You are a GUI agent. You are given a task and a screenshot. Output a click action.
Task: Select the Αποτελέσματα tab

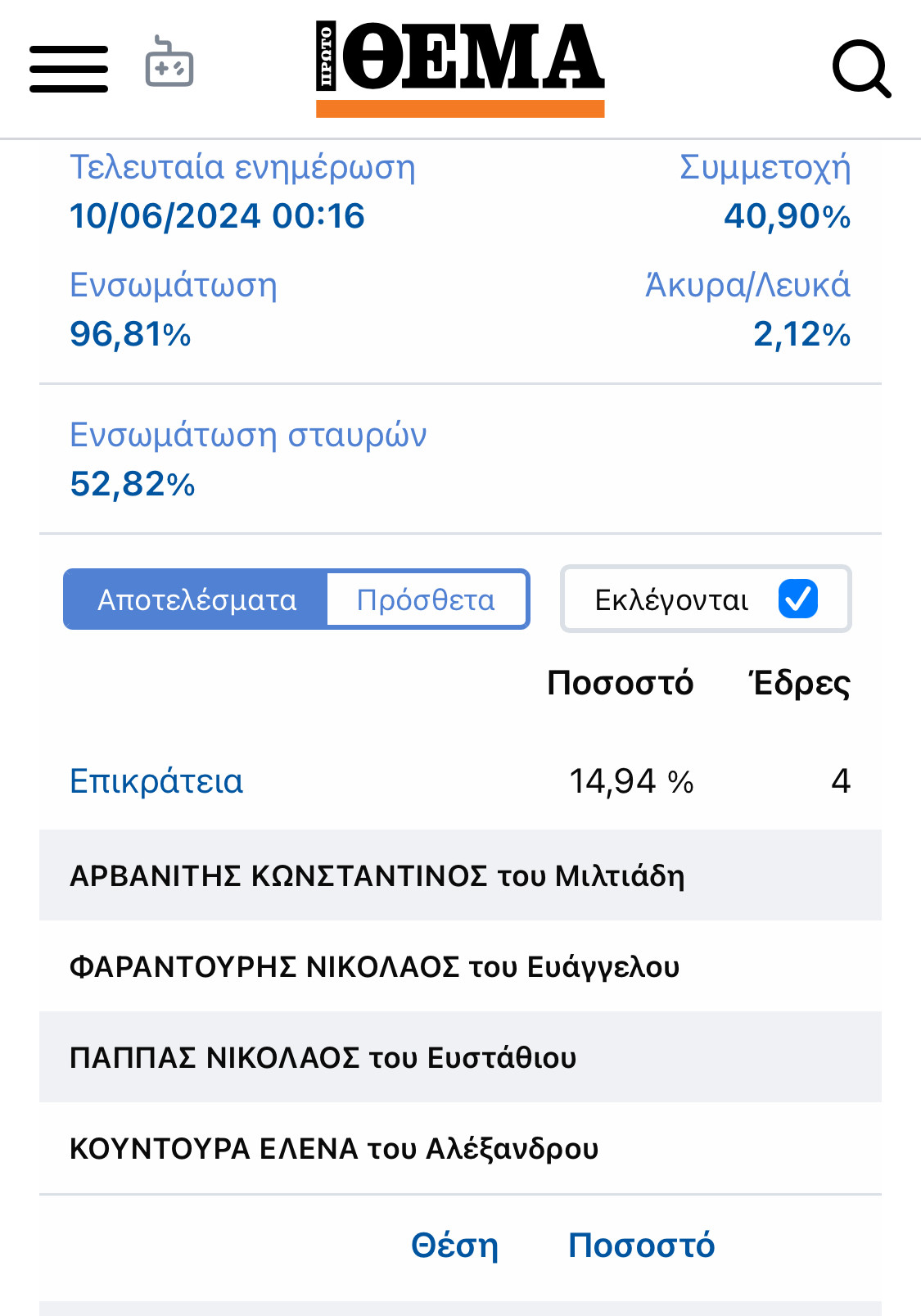(196, 600)
